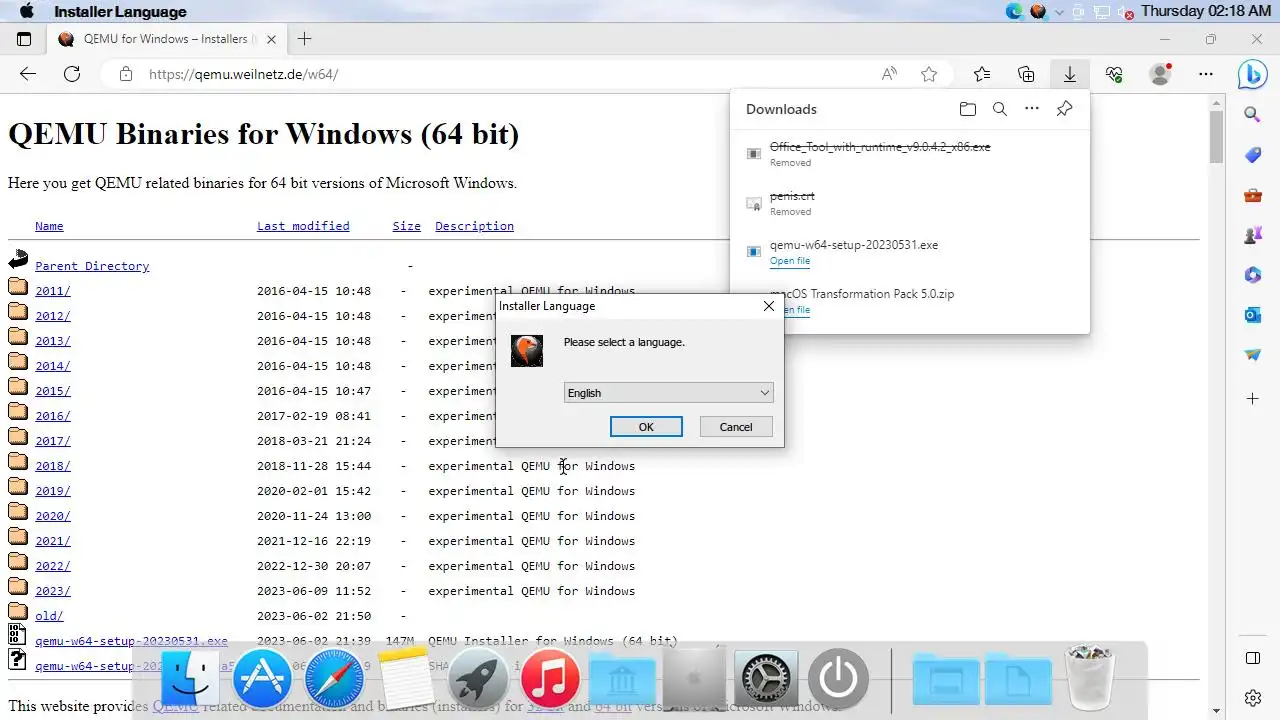Open the Collections toolbar icon
This screenshot has height=720, width=1280.
[1026, 74]
